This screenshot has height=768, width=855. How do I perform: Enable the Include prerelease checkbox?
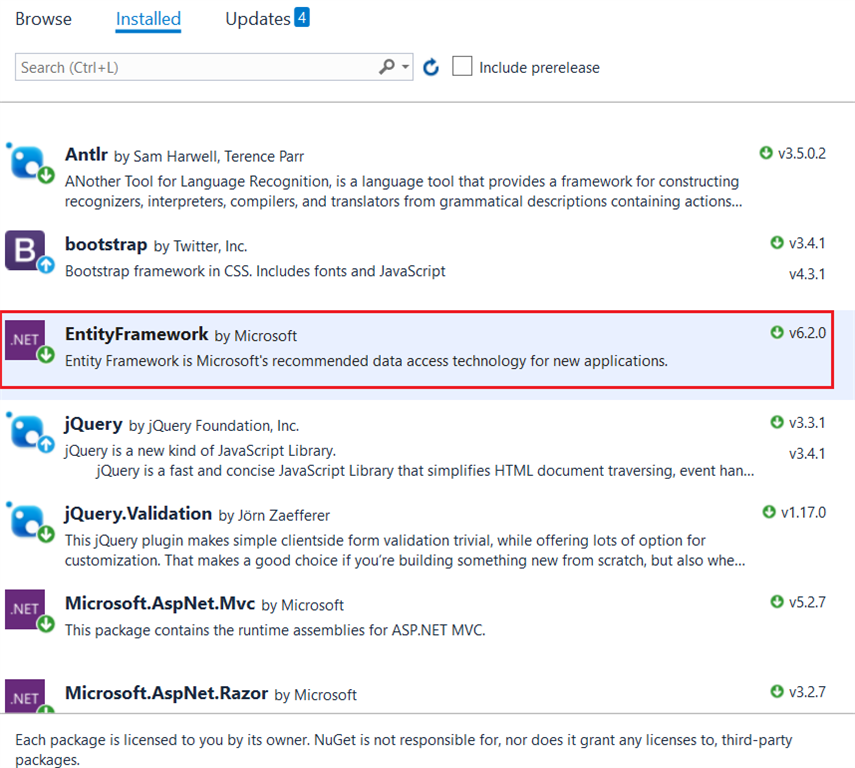[x=462, y=67]
